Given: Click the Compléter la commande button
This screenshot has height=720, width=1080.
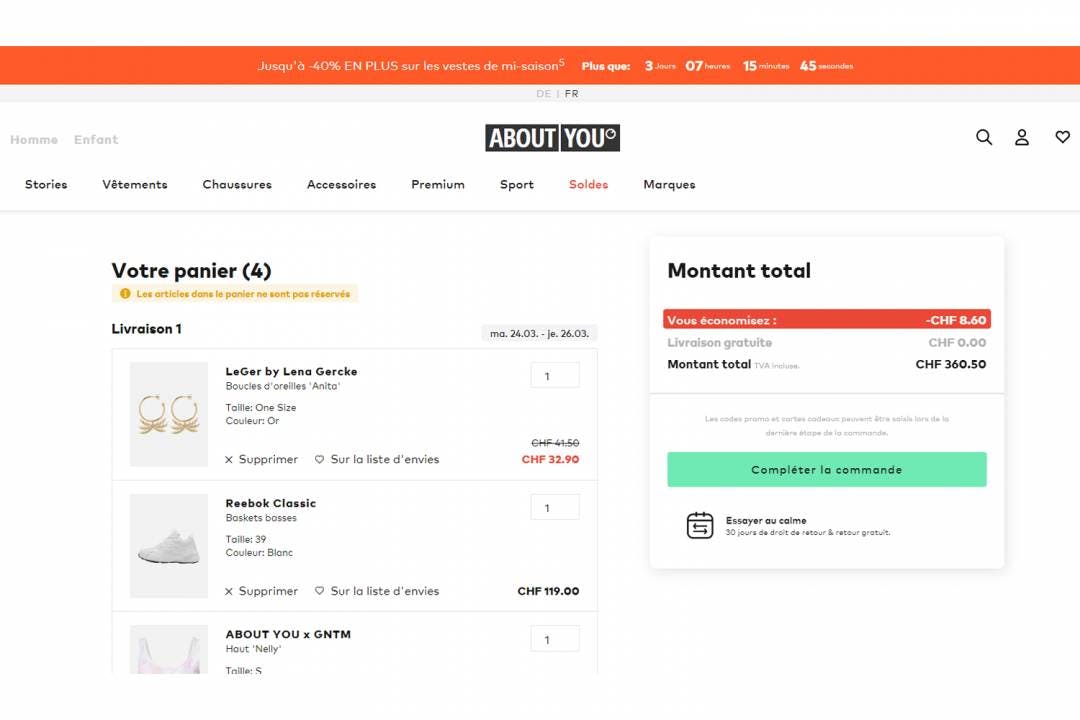Looking at the screenshot, I should click(826, 469).
